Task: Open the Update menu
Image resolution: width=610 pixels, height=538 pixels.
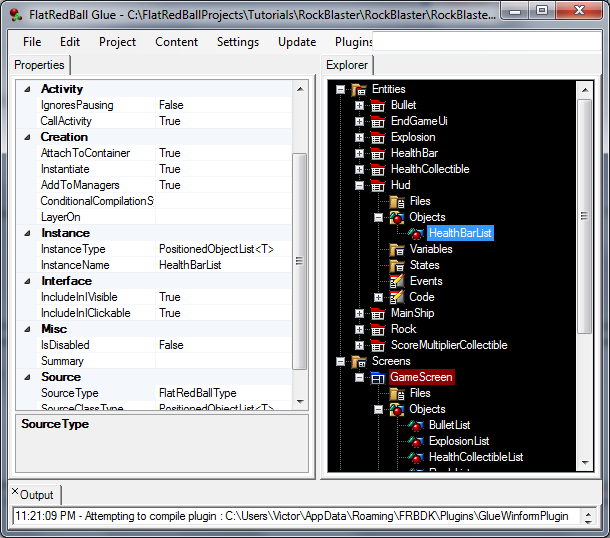Action: [x=297, y=42]
